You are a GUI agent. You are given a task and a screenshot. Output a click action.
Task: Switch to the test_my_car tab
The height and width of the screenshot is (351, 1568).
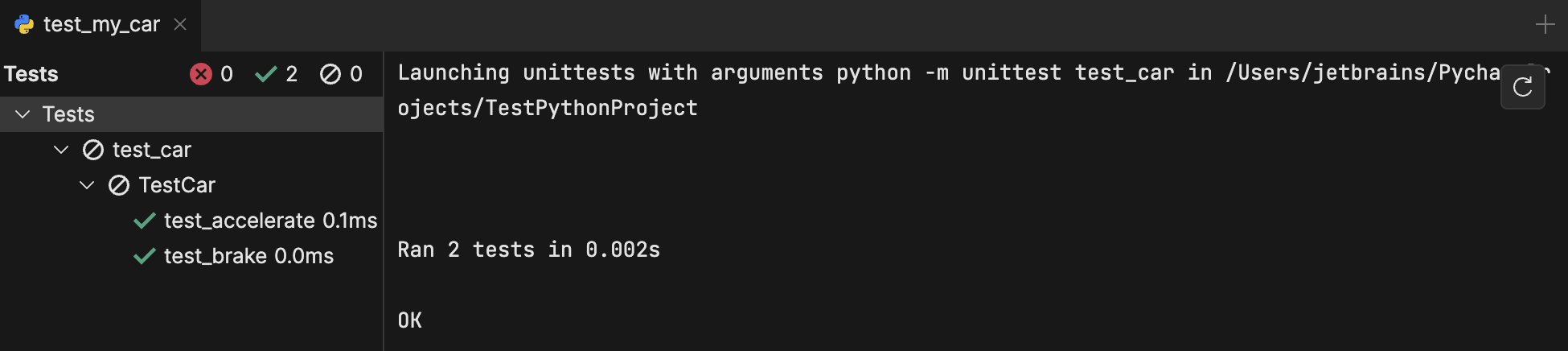click(101, 25)
